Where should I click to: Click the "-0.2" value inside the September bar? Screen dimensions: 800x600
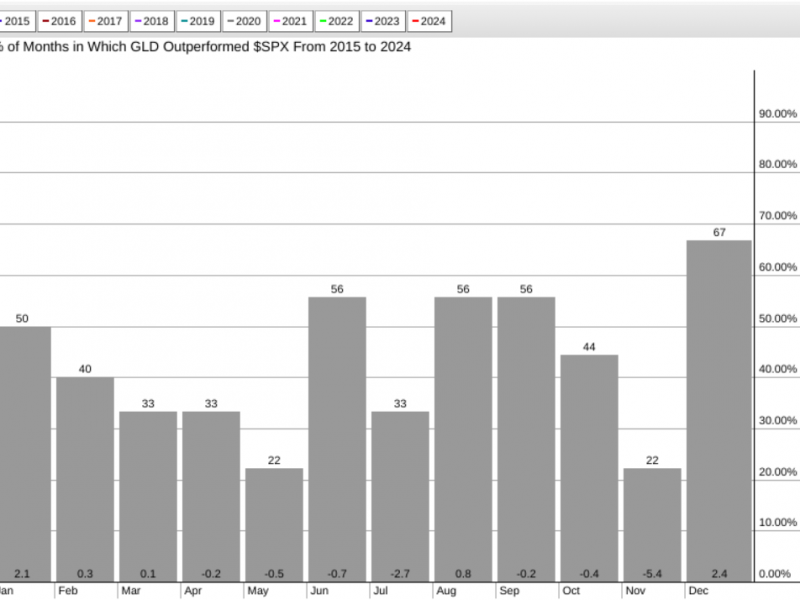526,573
